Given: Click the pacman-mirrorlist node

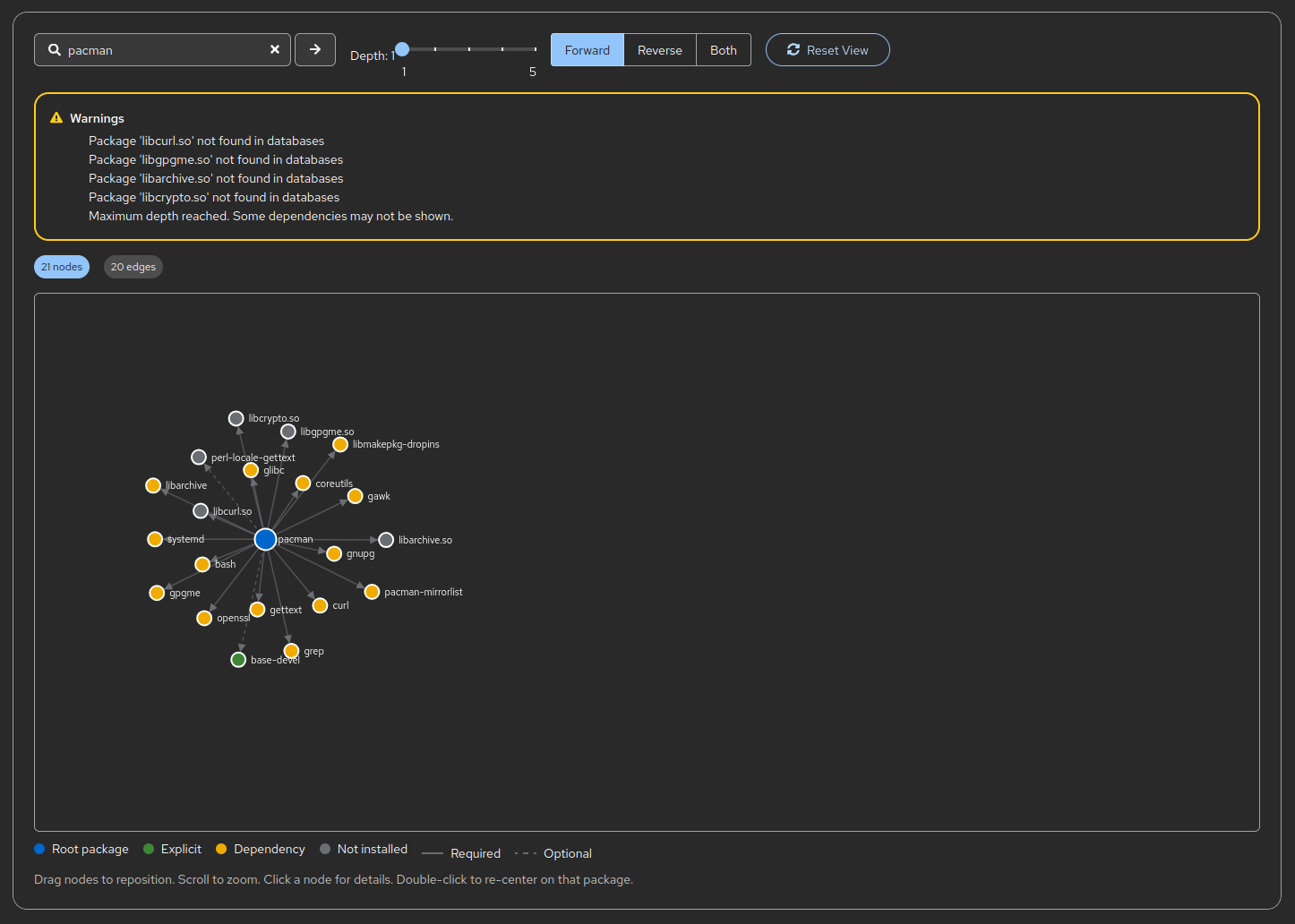Looking at the screenshot, I should click(372, 592).
